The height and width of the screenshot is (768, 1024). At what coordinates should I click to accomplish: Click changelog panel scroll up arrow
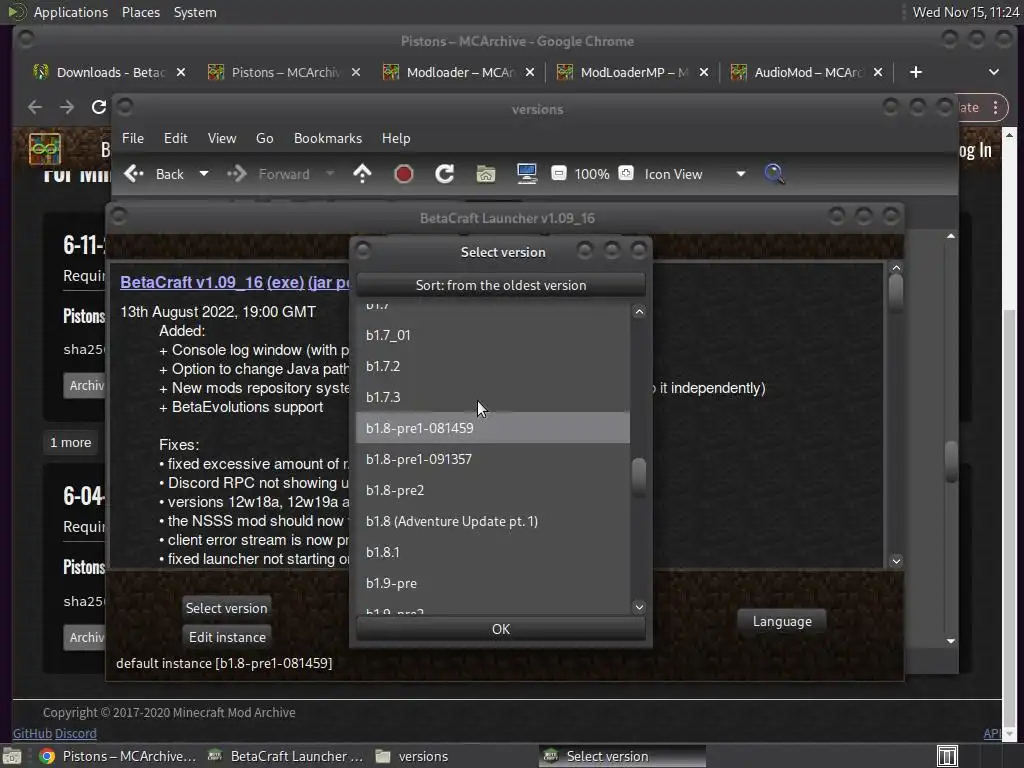[x=896, y=268]
